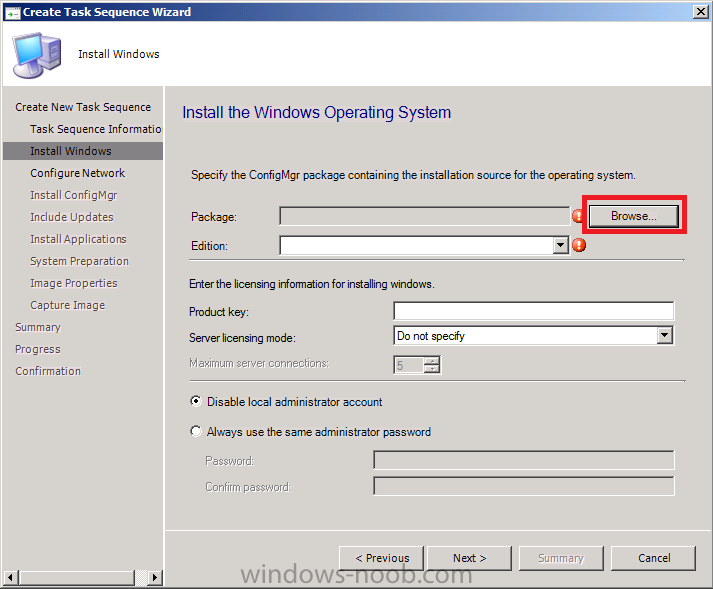This screenshot has height=589, width=713.
Task: Select Create New Task Sequence in sidebar
Action: pyautogui.click(x=83, y=107)
